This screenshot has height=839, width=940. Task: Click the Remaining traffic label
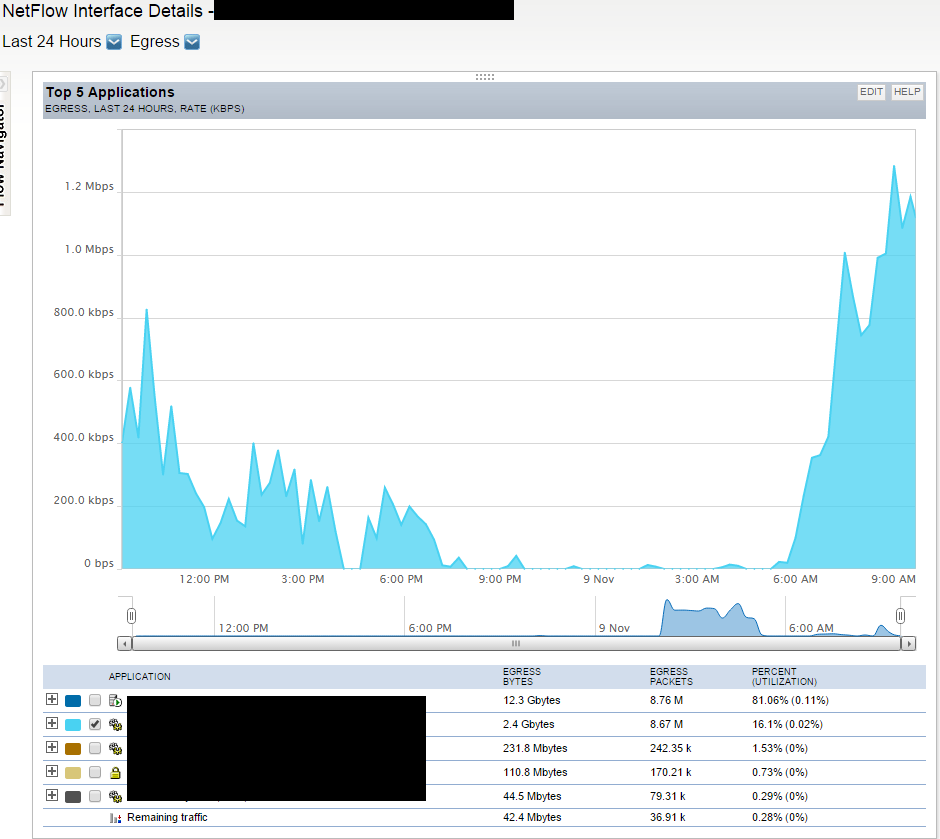167,817
